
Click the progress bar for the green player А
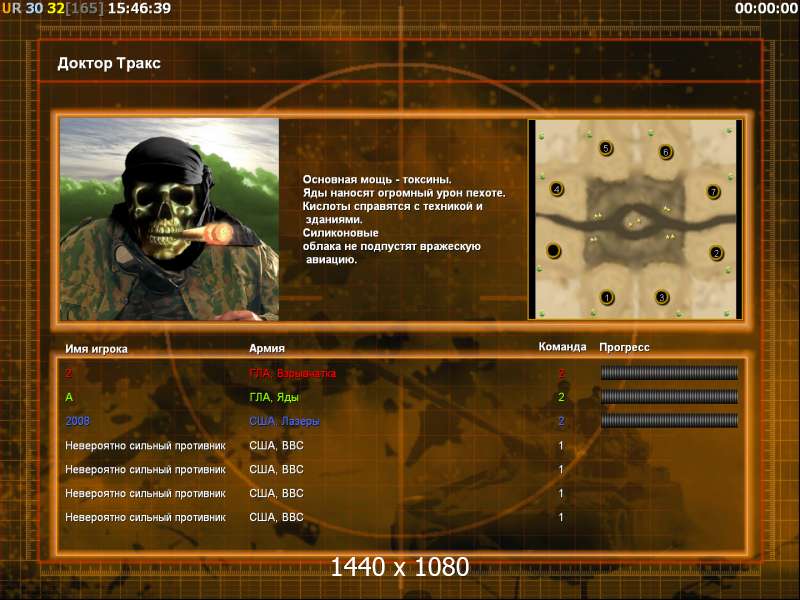[669, 396]
